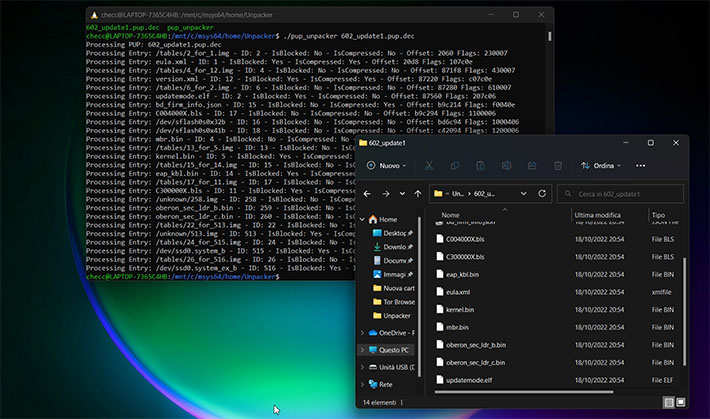Viewport: 710px width, 419px height.
Task: Minimize the 602_update1 Explorer window
Action: 626,143
